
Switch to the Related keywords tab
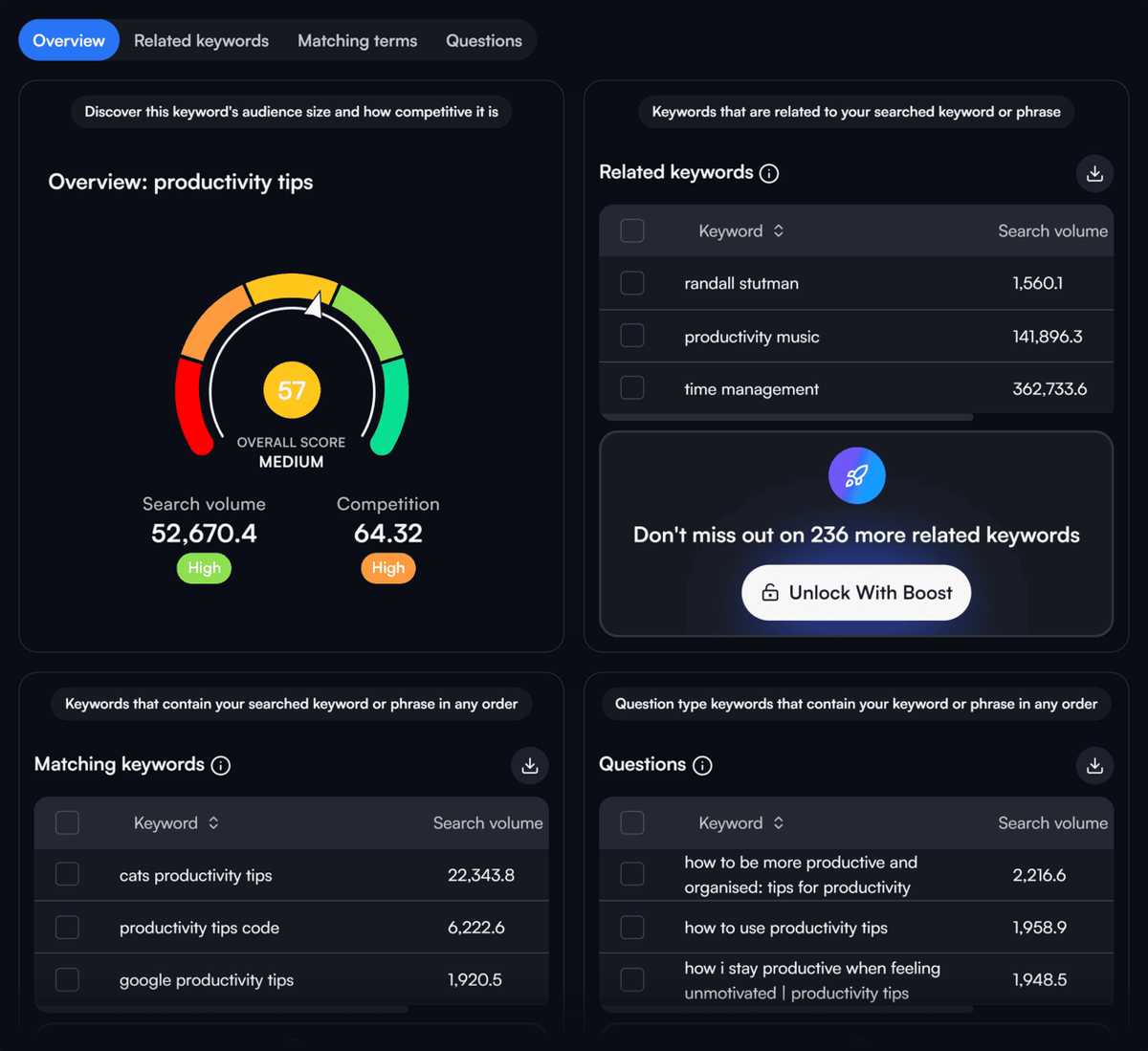(201, 40)
